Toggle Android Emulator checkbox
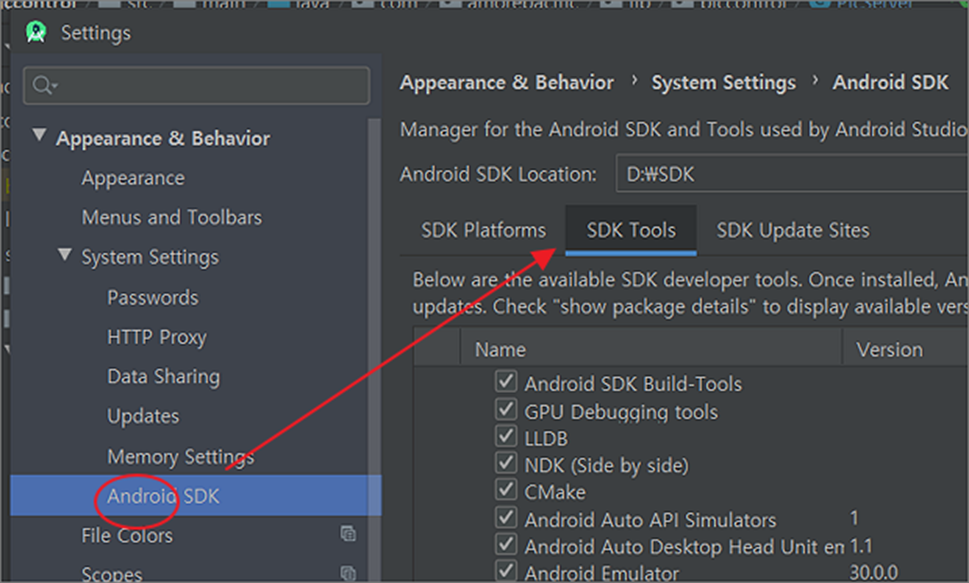This screenshot has height=583, width=969. [x=506, y=571]
